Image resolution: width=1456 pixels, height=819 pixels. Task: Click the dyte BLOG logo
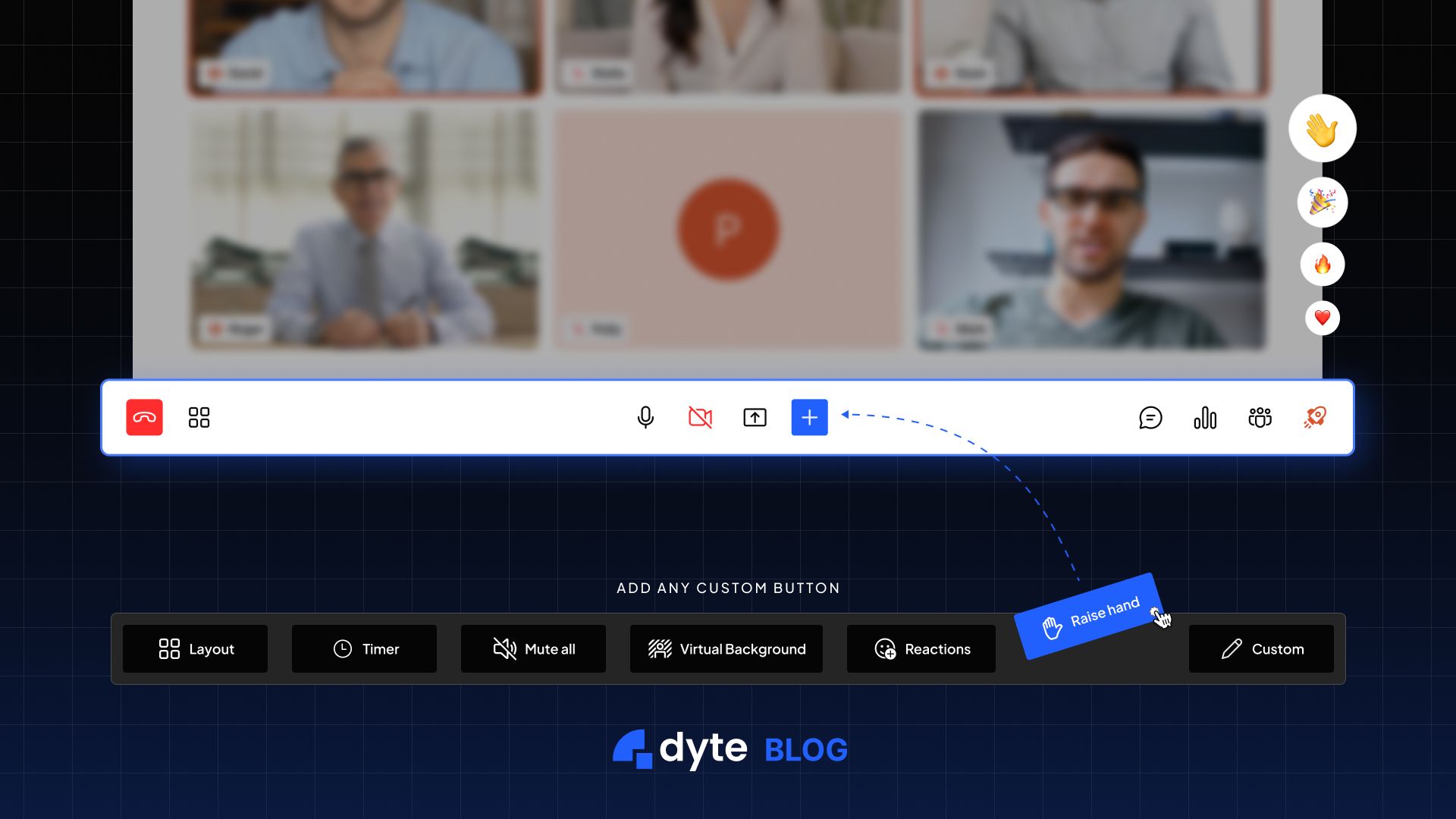click(728, 749)
